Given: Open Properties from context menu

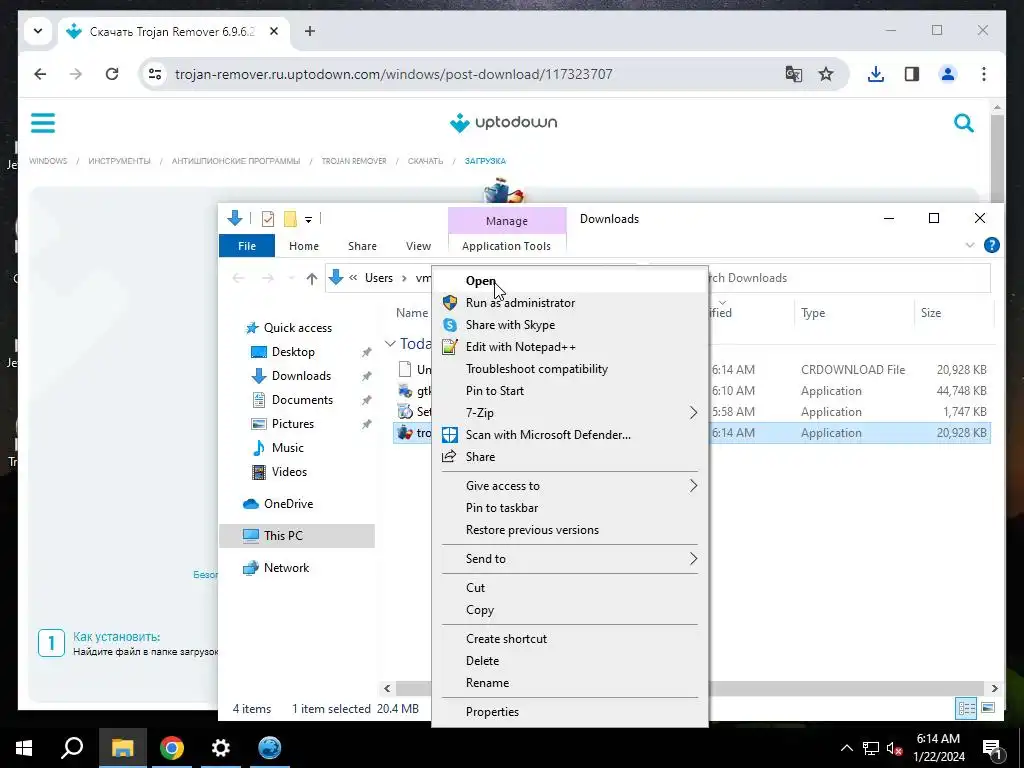Looking at the screenshot, I should [569, 711].
